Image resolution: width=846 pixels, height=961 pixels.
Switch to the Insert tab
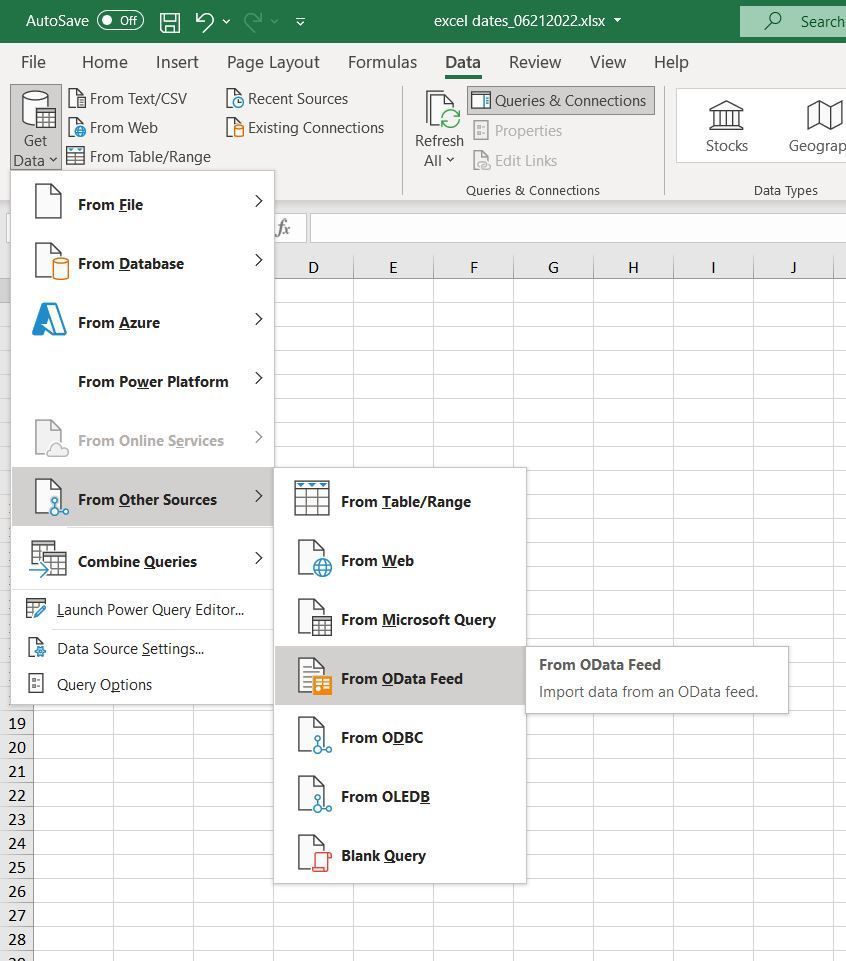pos(177,62)
